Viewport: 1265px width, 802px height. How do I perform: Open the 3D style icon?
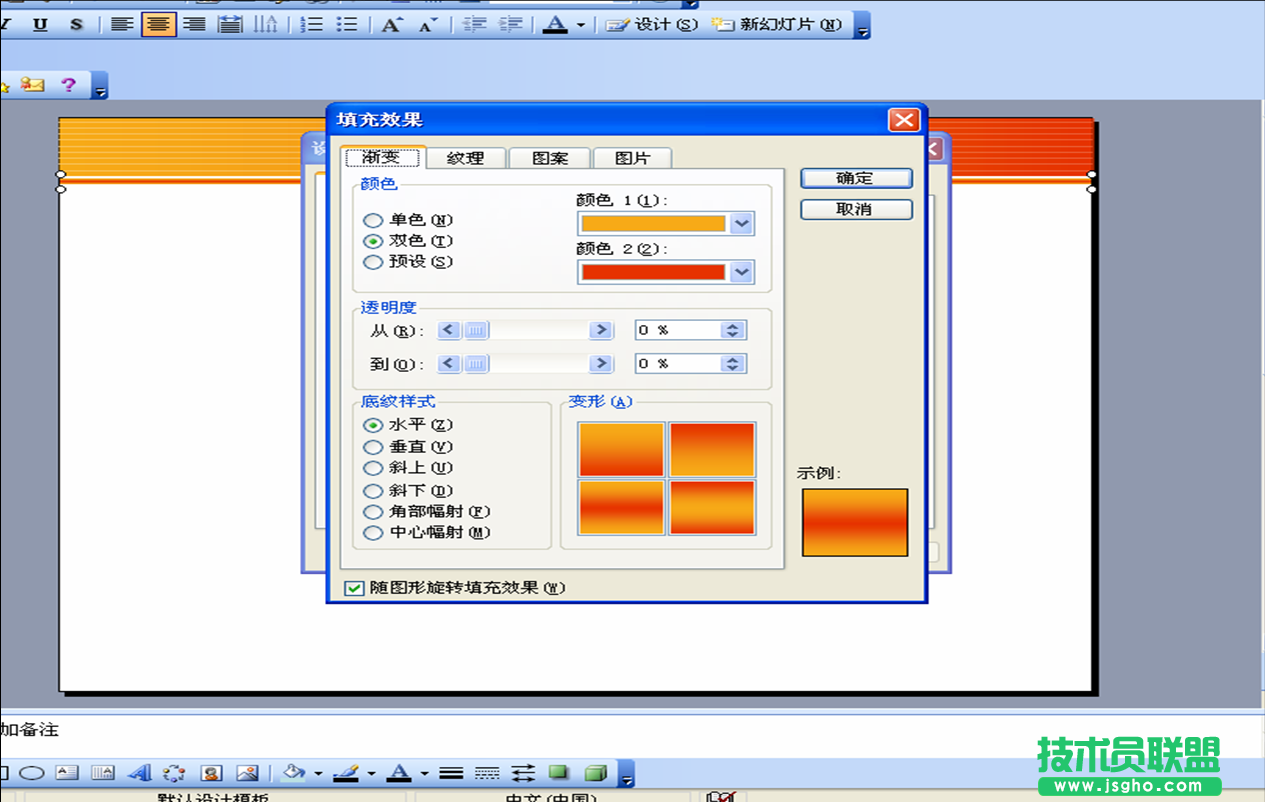tap(595, 773)
